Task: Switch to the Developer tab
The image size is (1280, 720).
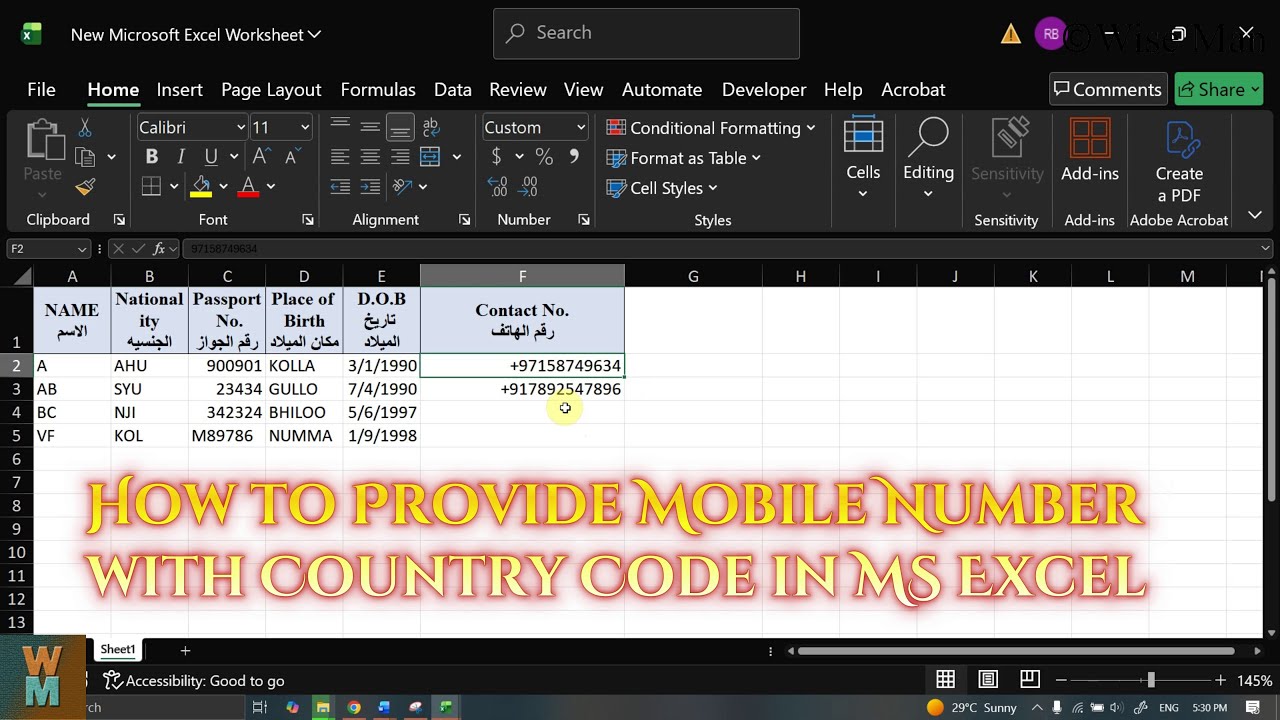Action: click(764, 89)
